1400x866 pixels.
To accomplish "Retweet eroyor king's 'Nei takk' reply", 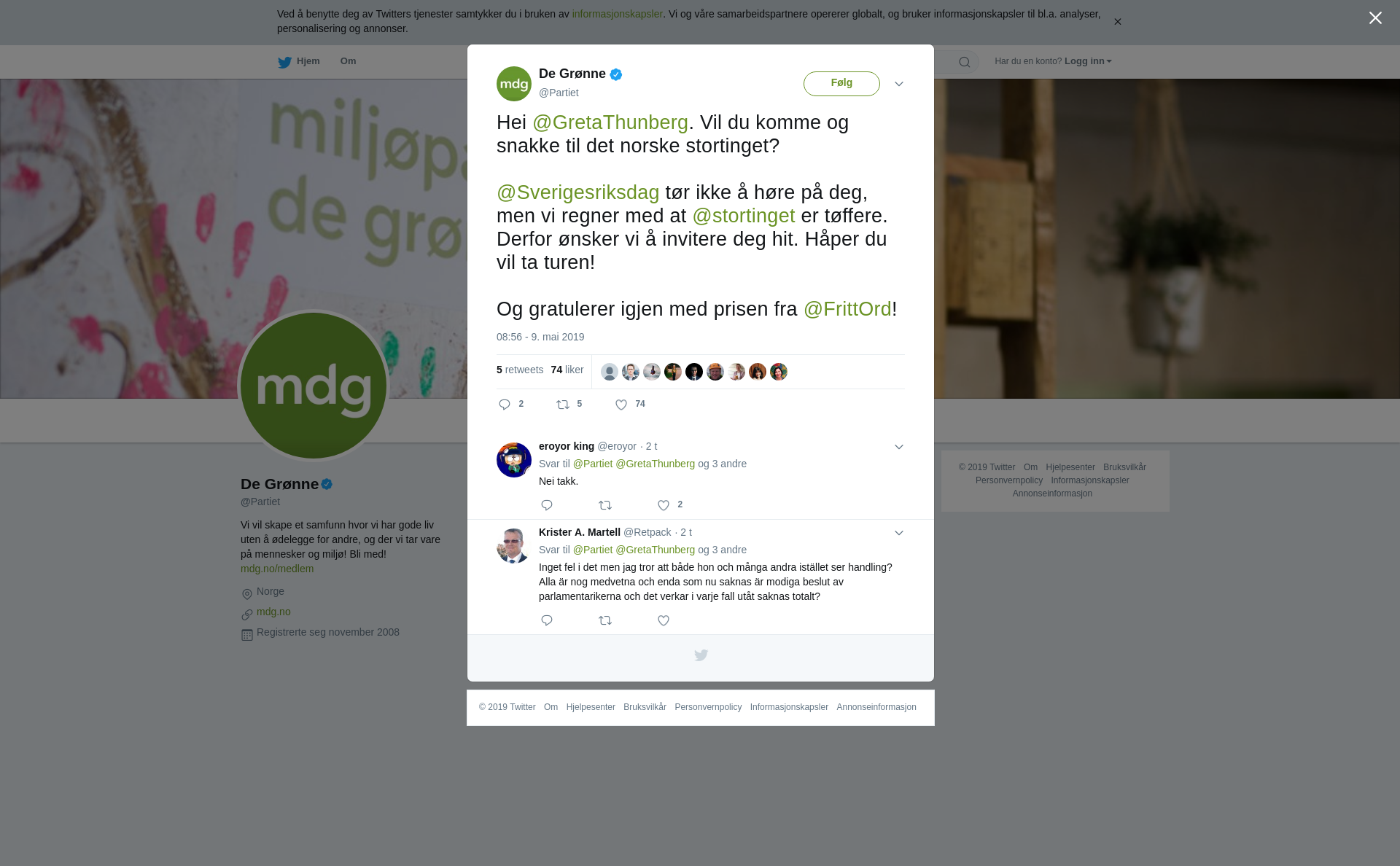I will click(x=605, y=505).
